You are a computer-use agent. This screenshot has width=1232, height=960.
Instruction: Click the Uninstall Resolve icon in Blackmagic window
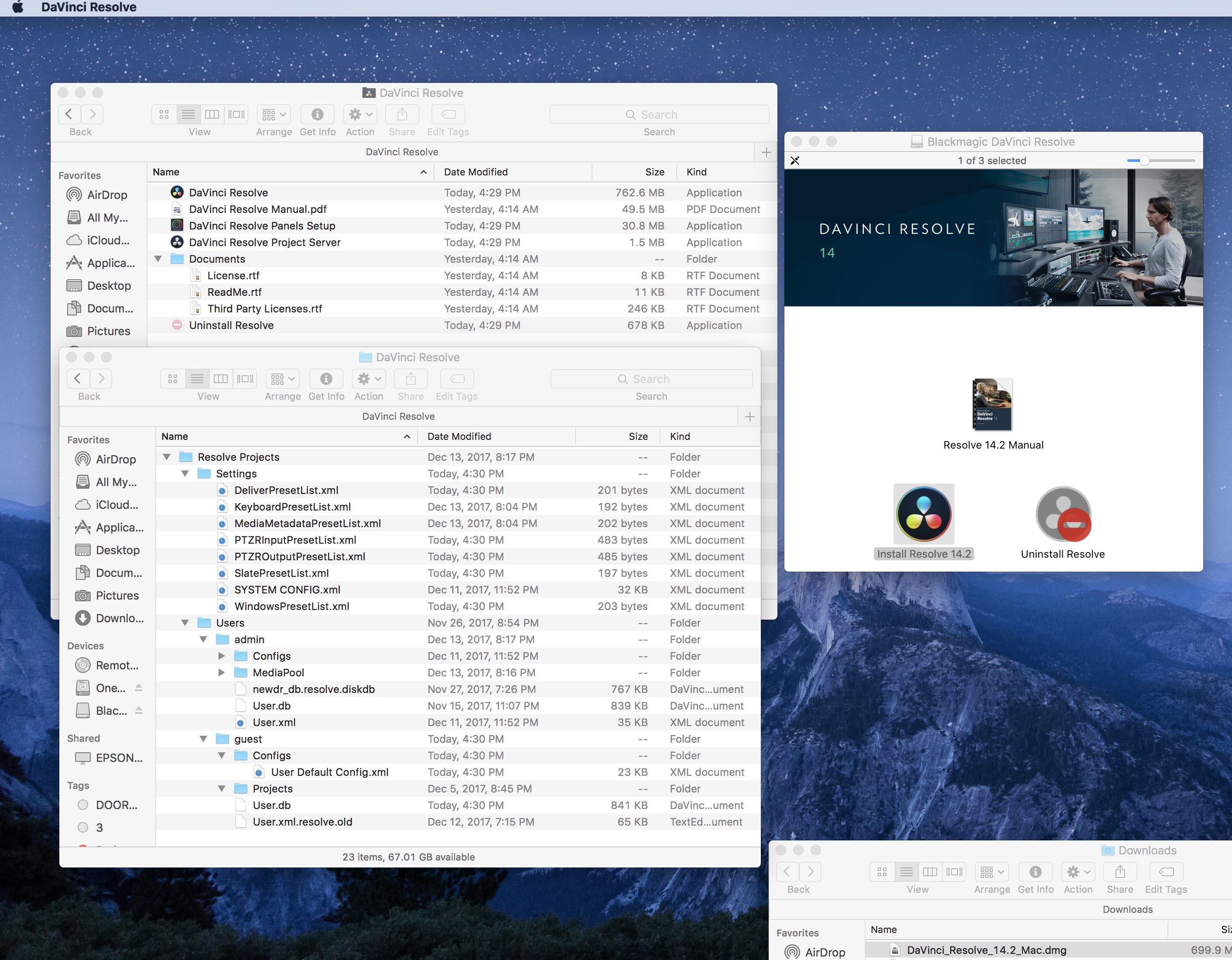click(x=1063, y=514)
